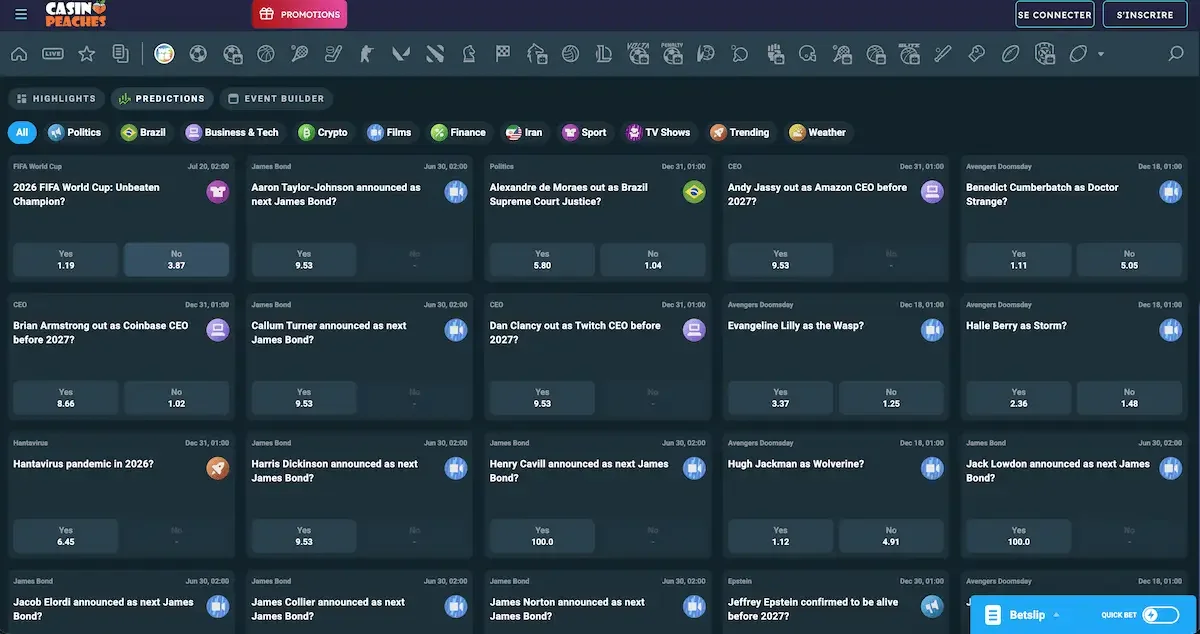Select the All category filter
This screenshot has width=1200, height=634.
click(22, 132)
